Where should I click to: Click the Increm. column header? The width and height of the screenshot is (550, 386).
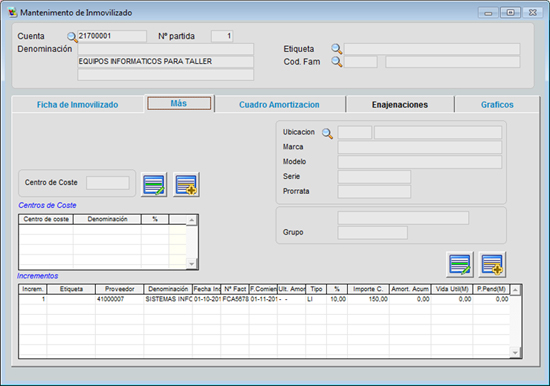33,289
